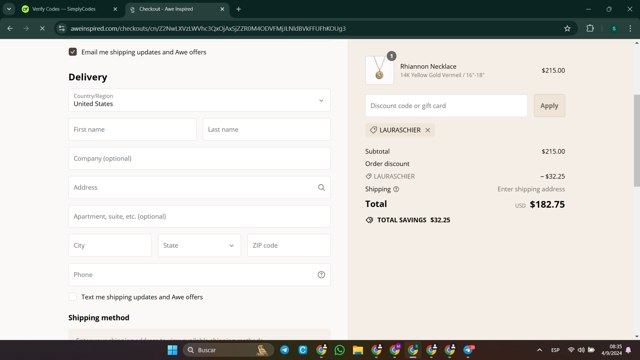Screen dimensions: 640x360
Task: Check Text me shipping updates and Awe offers
Action: coord(73,297)
